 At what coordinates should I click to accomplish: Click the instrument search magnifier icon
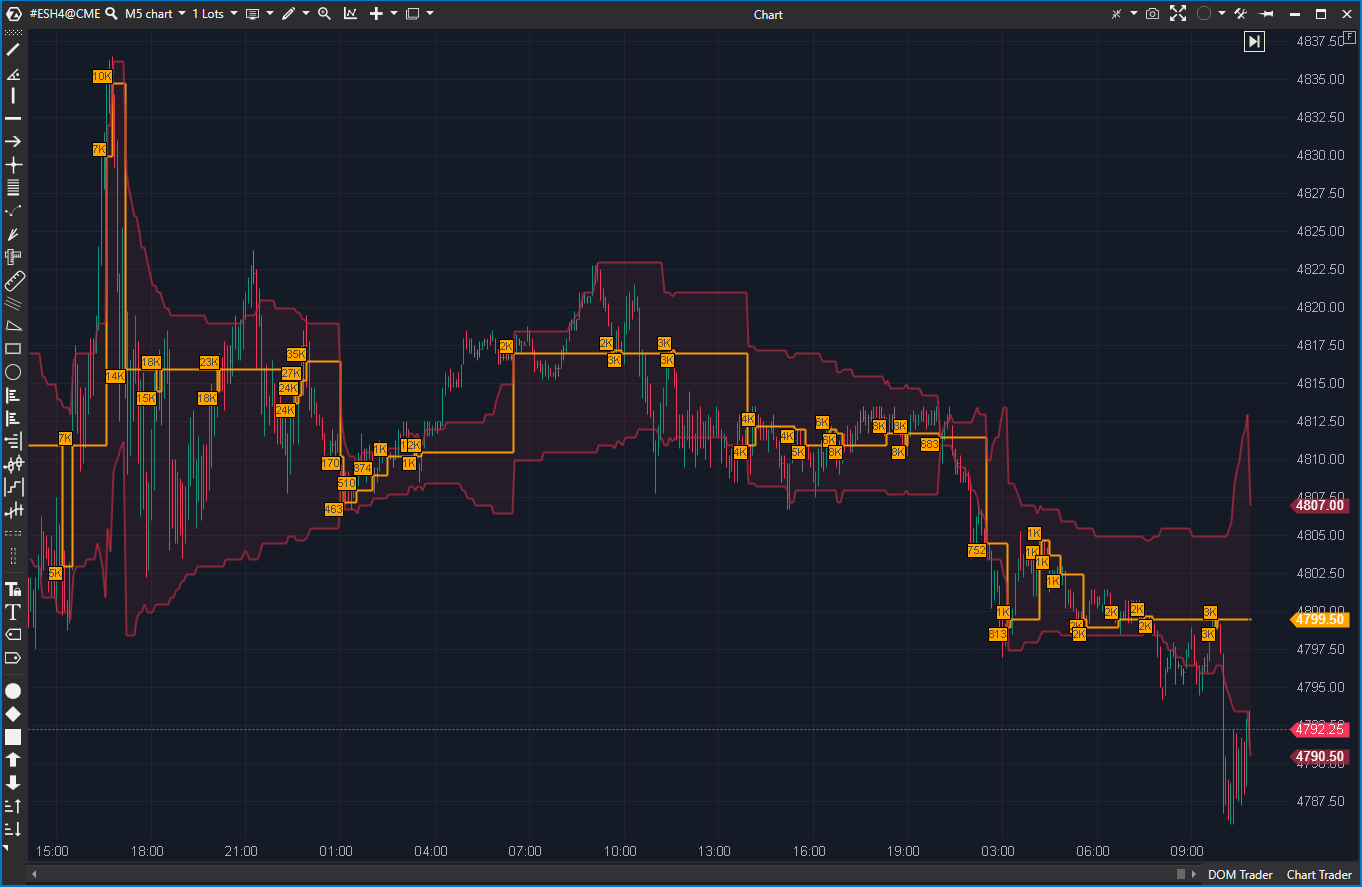coord(111,14)
